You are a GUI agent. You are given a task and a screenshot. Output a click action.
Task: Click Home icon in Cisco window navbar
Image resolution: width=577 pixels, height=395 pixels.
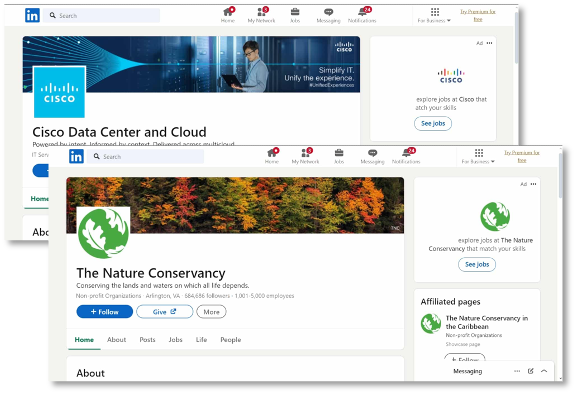click(228, 15)
